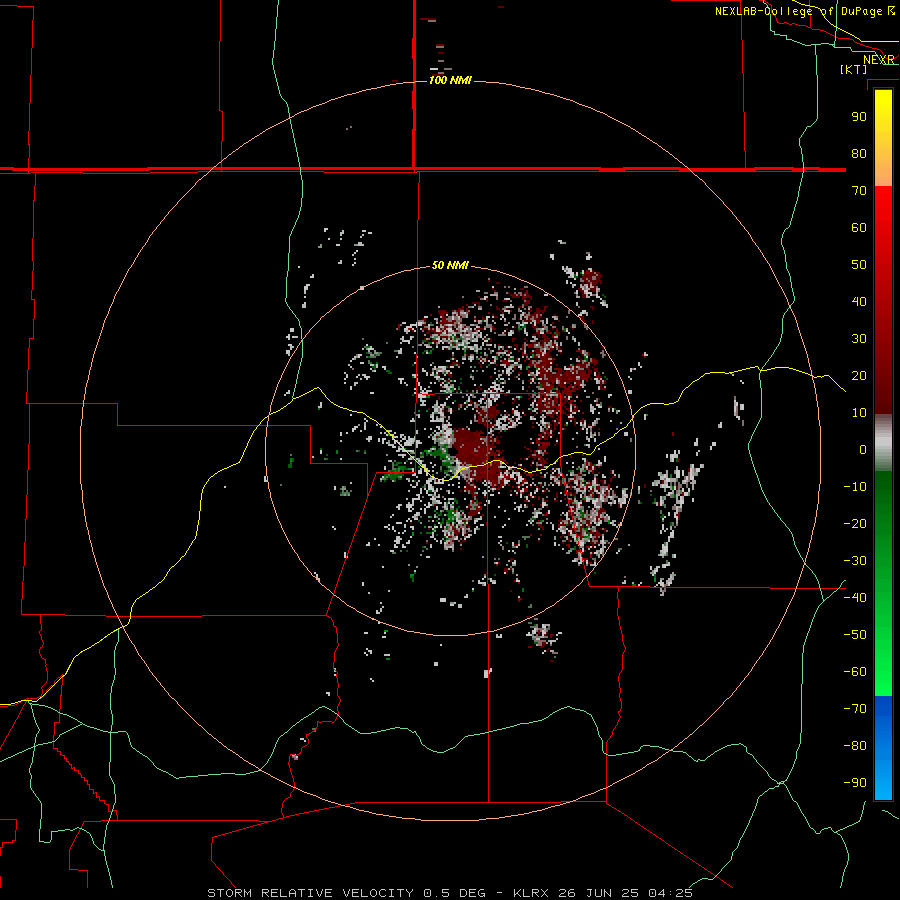Click the positive 30 scale label
The image size is (900, 900).
coord(859,339)
